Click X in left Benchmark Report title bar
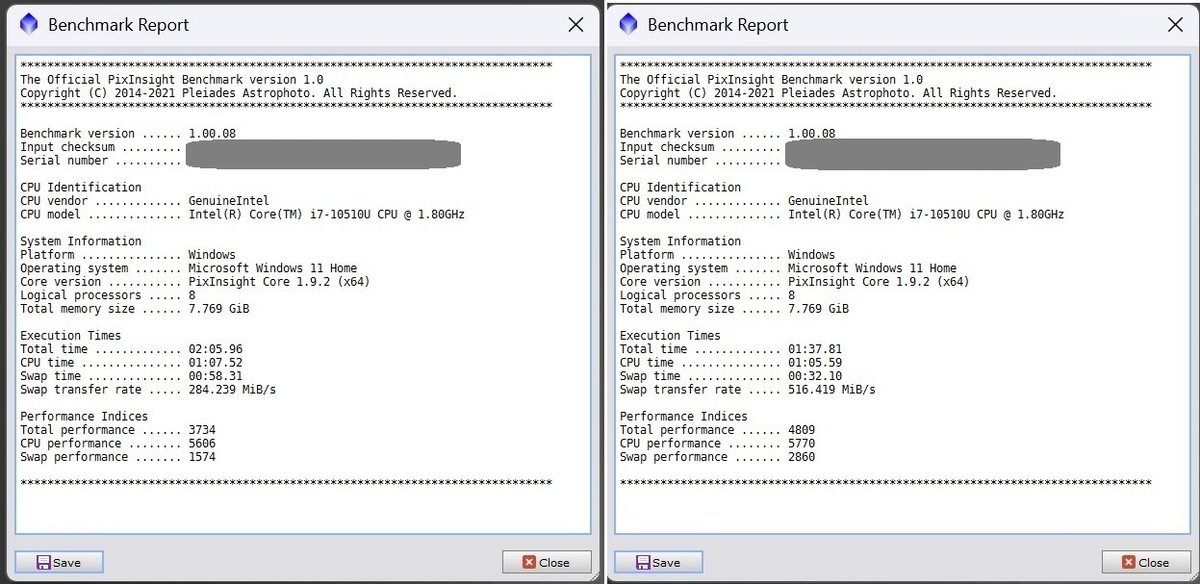Viewport: 1200px width, 584px height. (576, 25)
